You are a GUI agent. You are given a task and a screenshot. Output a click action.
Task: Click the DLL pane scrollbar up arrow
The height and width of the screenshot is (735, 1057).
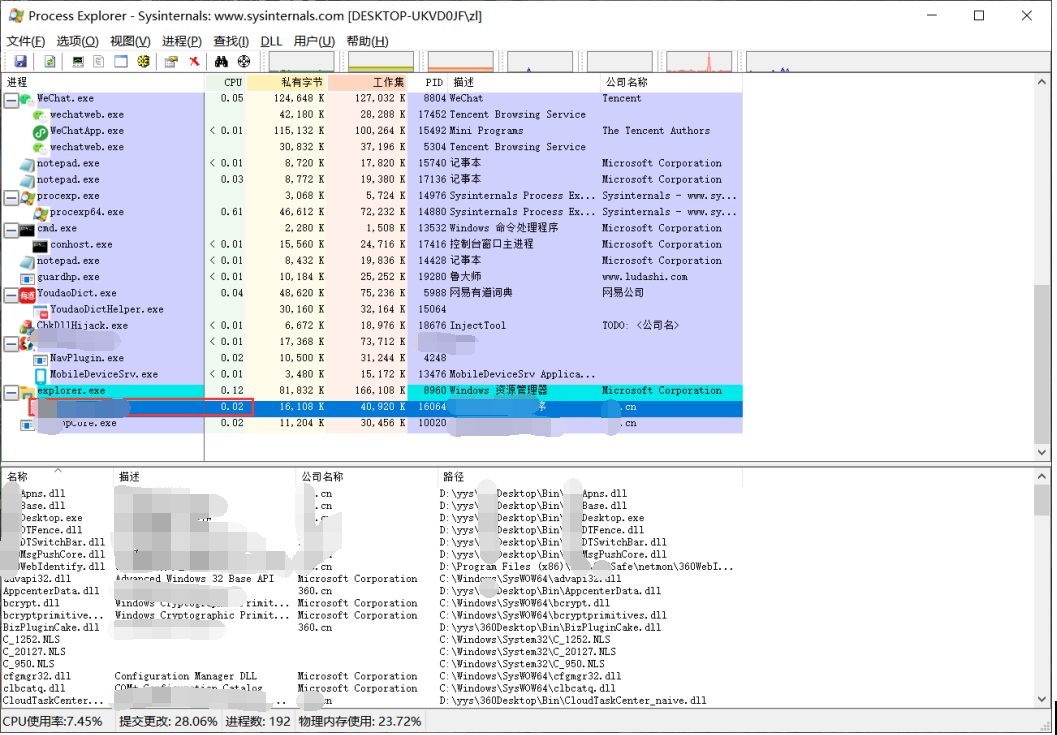click(x=1042, y=477)
